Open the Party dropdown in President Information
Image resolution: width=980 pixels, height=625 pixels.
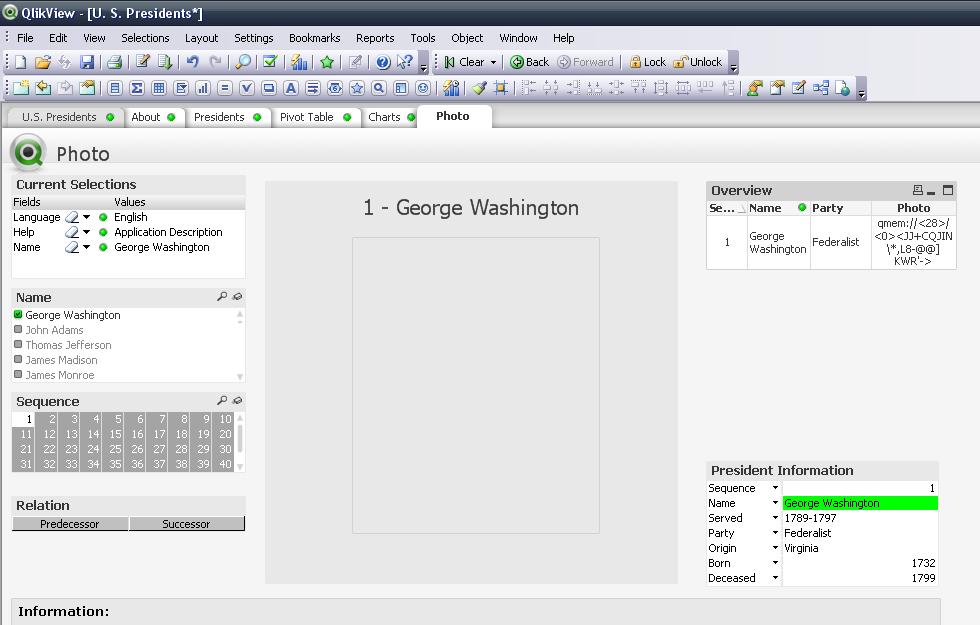pos(775,532)
